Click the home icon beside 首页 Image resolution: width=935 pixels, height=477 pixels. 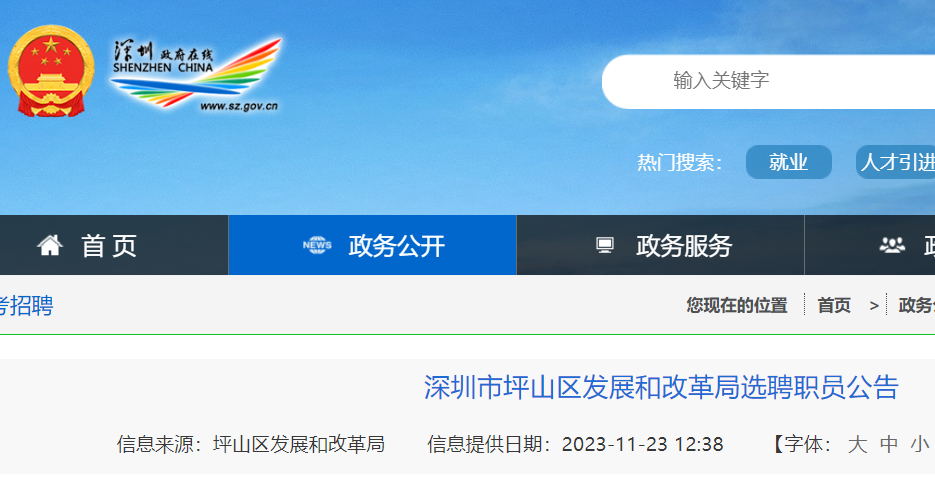point(50,245)
